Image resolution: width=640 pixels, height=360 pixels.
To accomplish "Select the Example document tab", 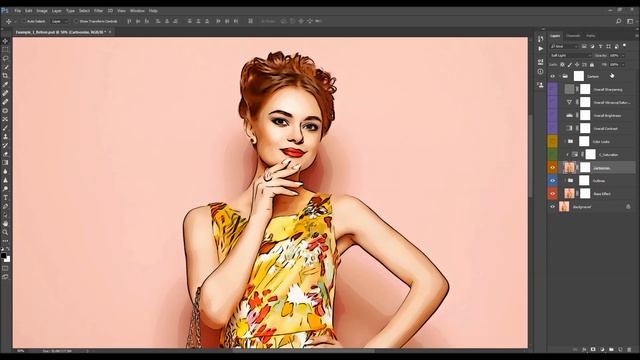I will [x=61, y=32].
